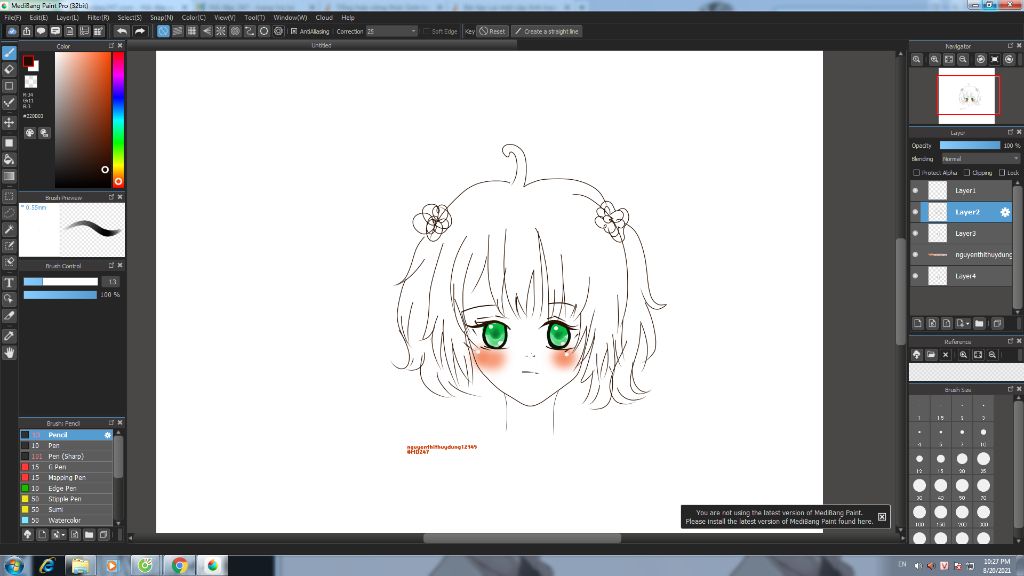Screen dimensions: 1024x576
Task: Click the Undo arrow in toolbar
Action: (121, 31)
